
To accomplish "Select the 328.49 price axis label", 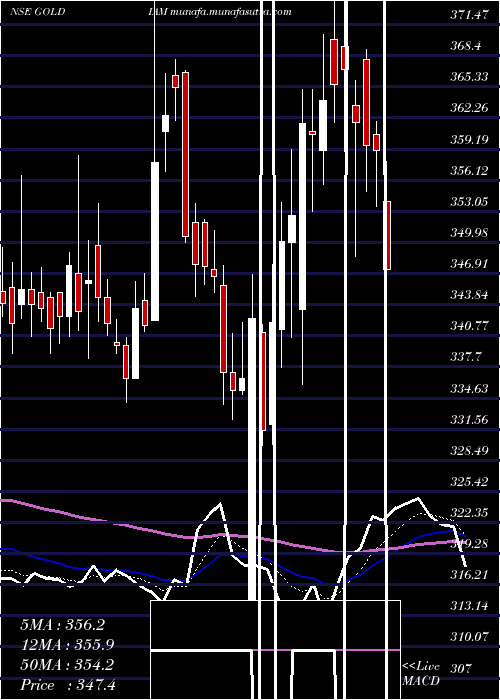I will 471,451.
